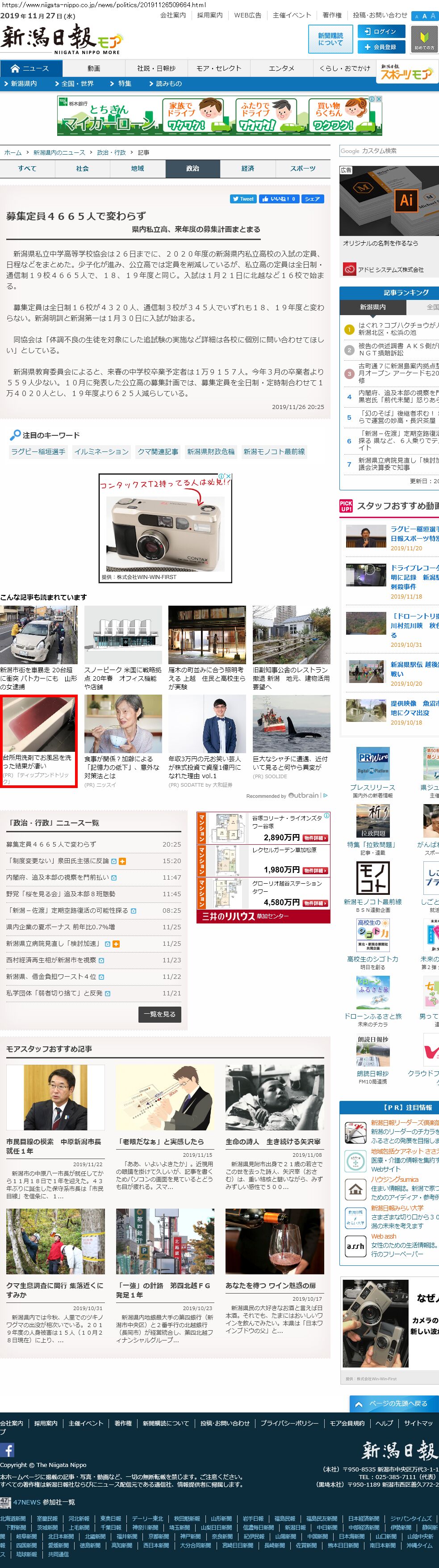This screenshot has width=439, height=1568.
Task: Click the 47NEWS logo icon in the footer
Action: click(x=5, y=1502)
